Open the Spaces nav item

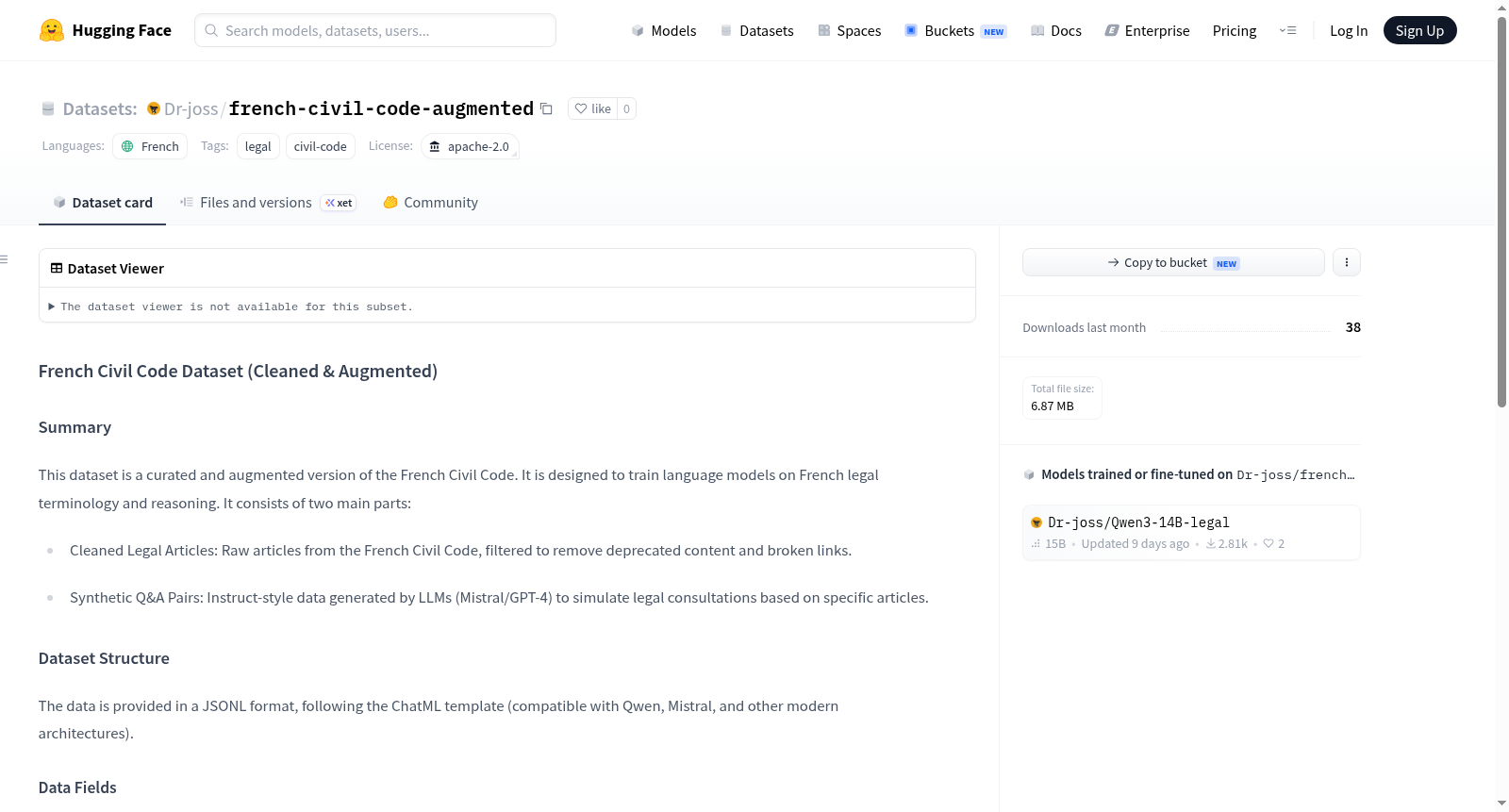coord(850,30)
